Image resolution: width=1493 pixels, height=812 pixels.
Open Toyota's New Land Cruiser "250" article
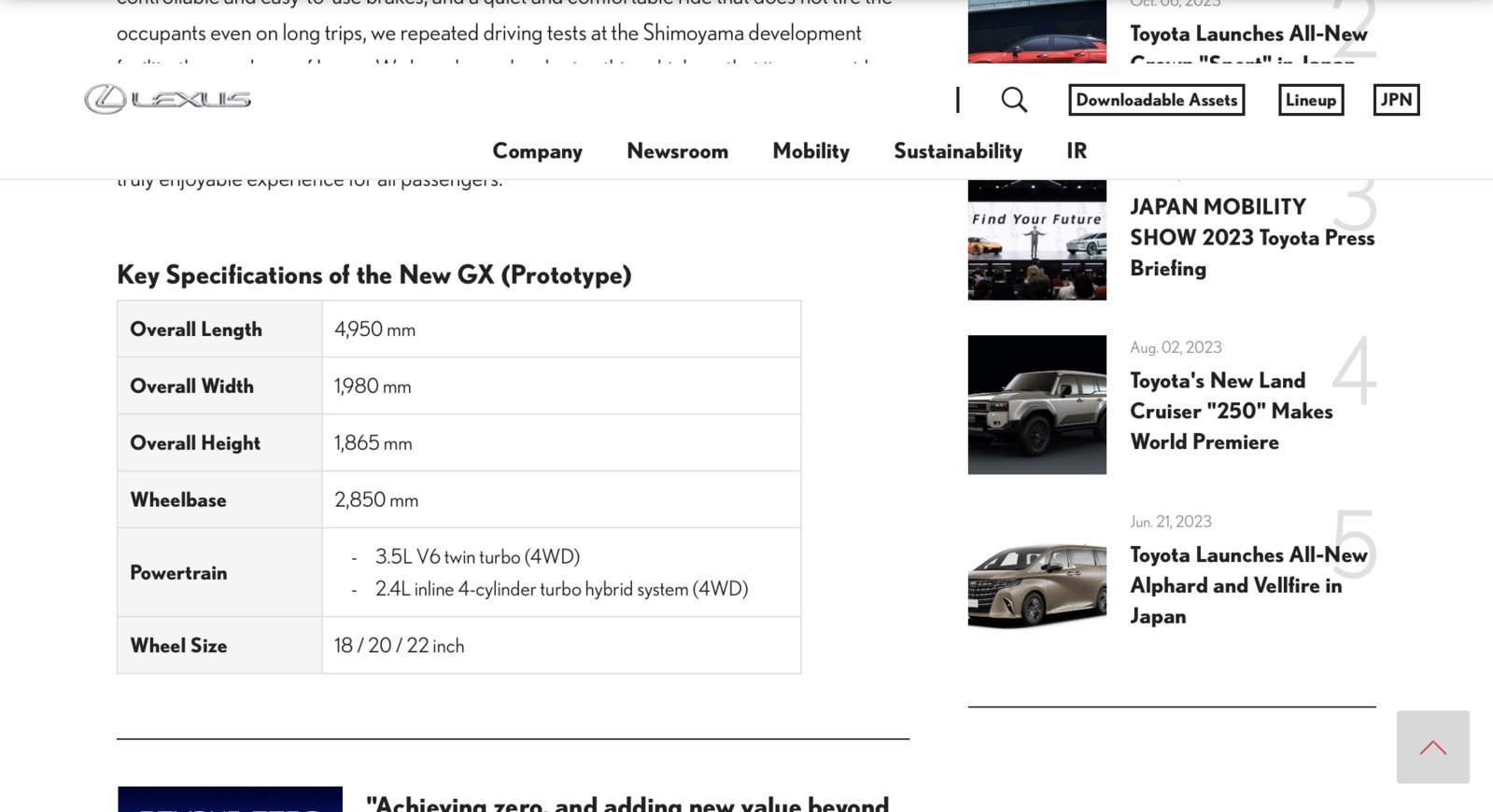(x=1231, y=411)
